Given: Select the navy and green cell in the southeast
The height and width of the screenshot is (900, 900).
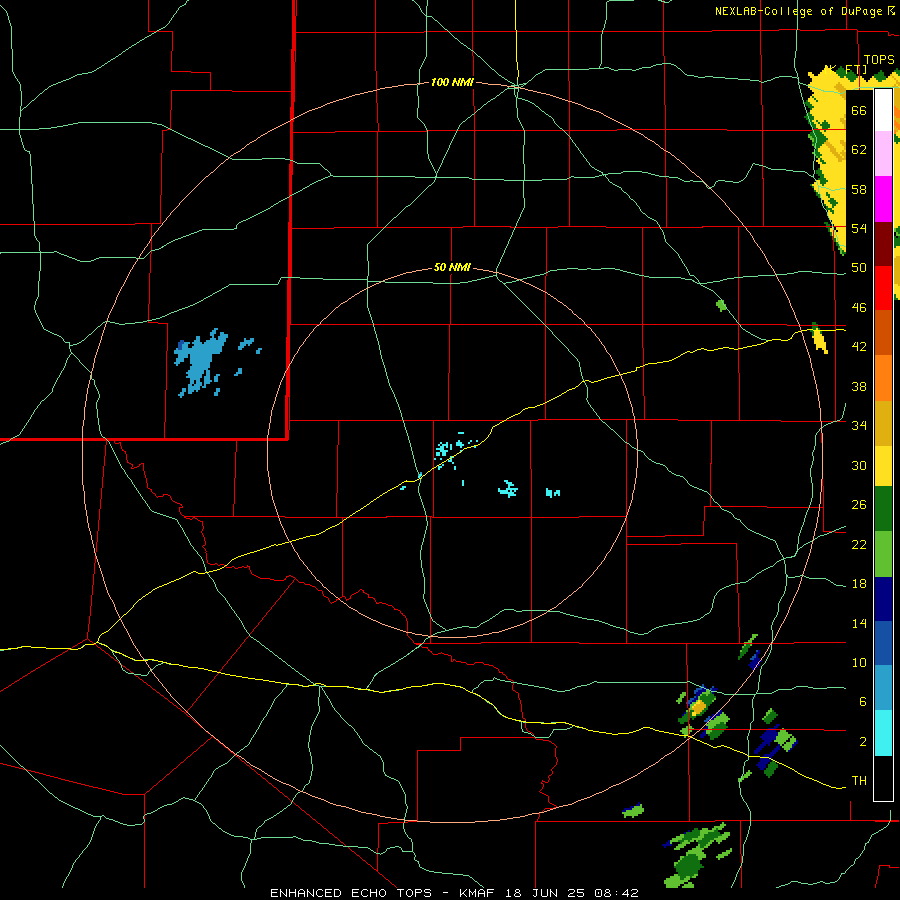Looking at the screenshot, I should [775, 744].
